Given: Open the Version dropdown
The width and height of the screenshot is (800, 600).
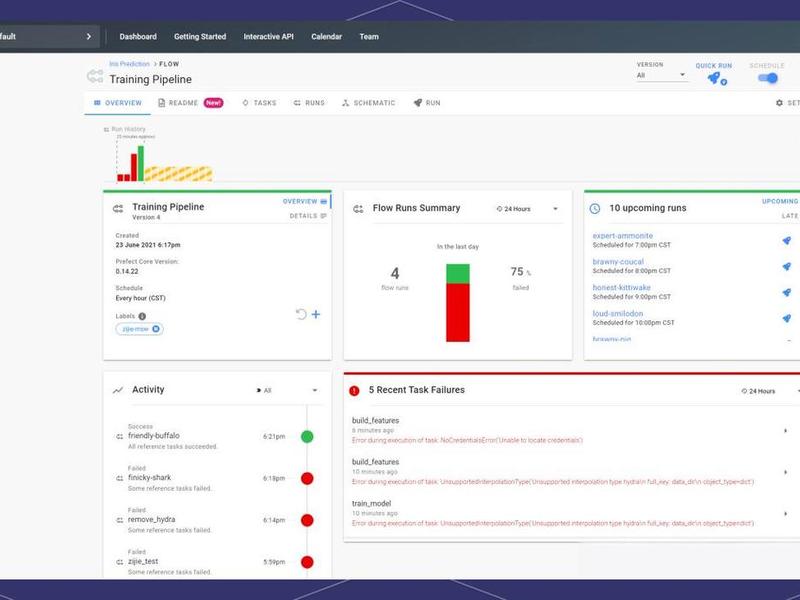Looking at the screenshot, I should point(661,75).
